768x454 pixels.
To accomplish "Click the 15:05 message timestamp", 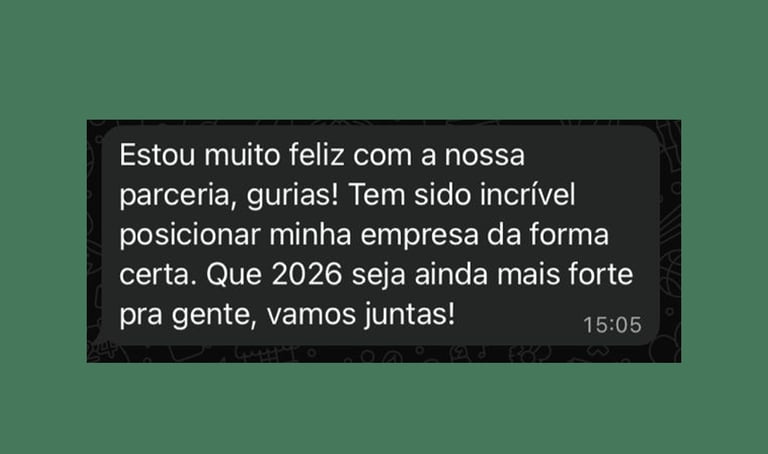I will [x=612, y=325].
